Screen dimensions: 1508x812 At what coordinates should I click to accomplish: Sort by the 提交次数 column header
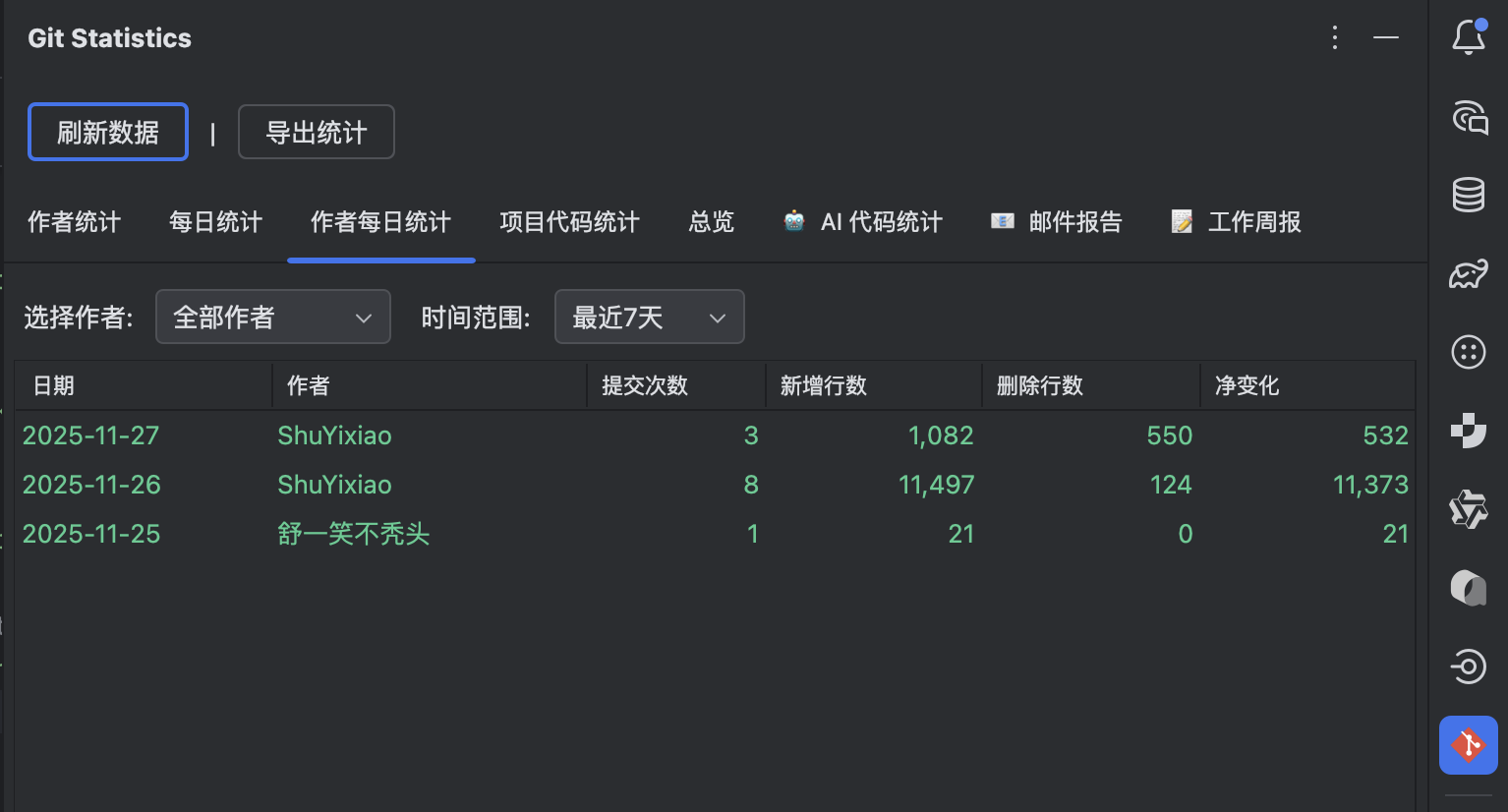(676, 385)
